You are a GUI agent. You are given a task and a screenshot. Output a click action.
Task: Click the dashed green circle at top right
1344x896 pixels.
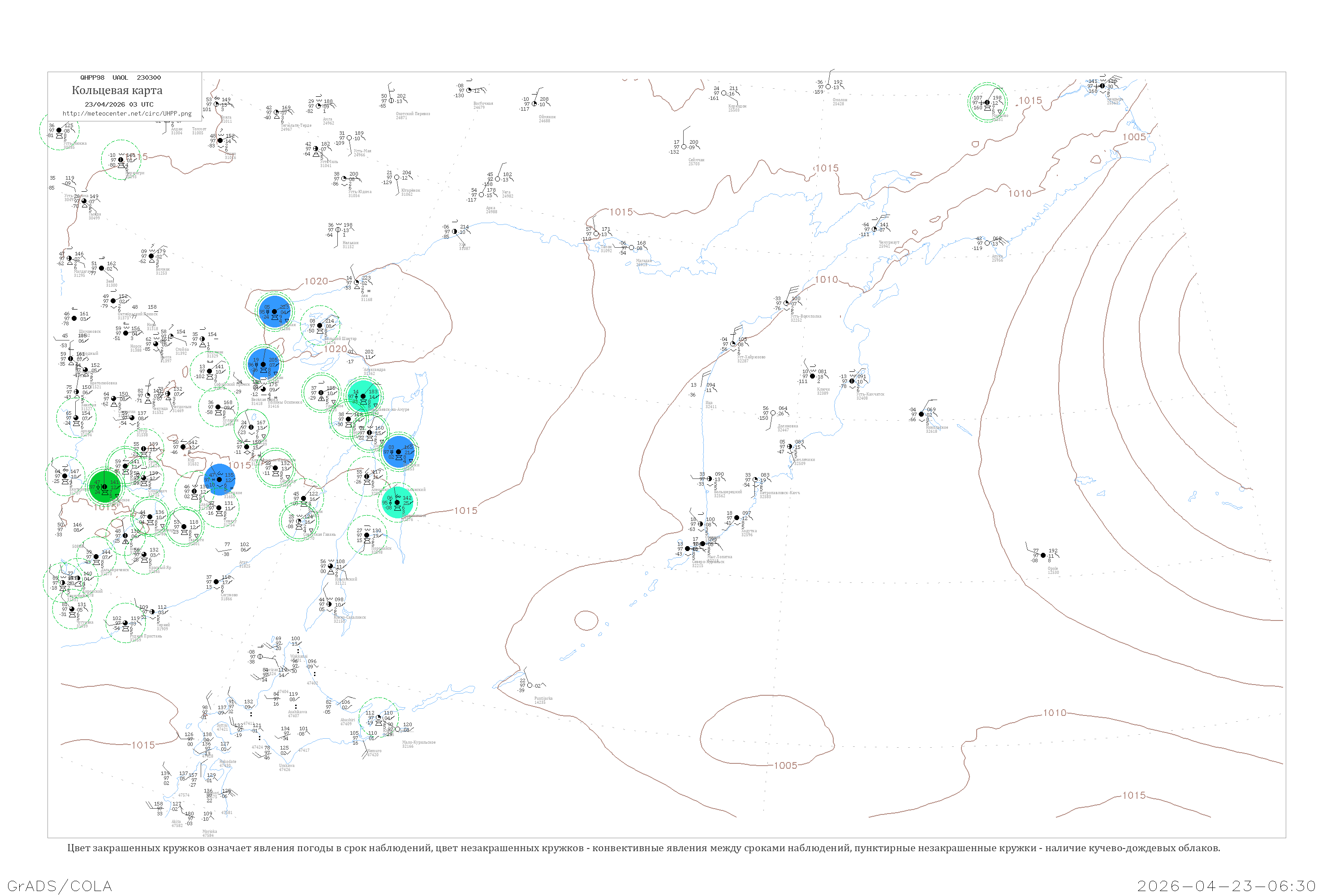click(x=987, y=102)
